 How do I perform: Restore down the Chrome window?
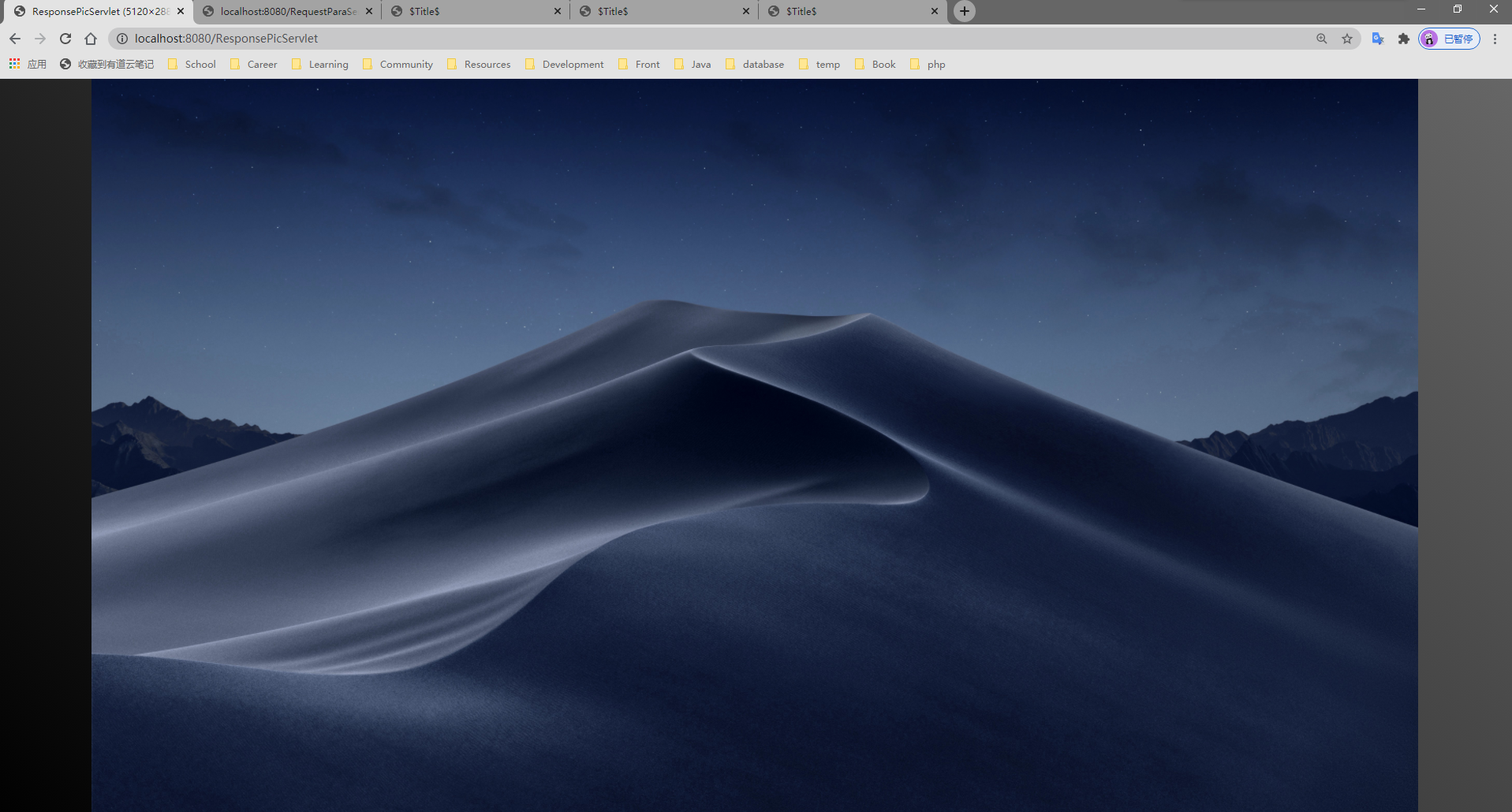(x=1458, y=9)
